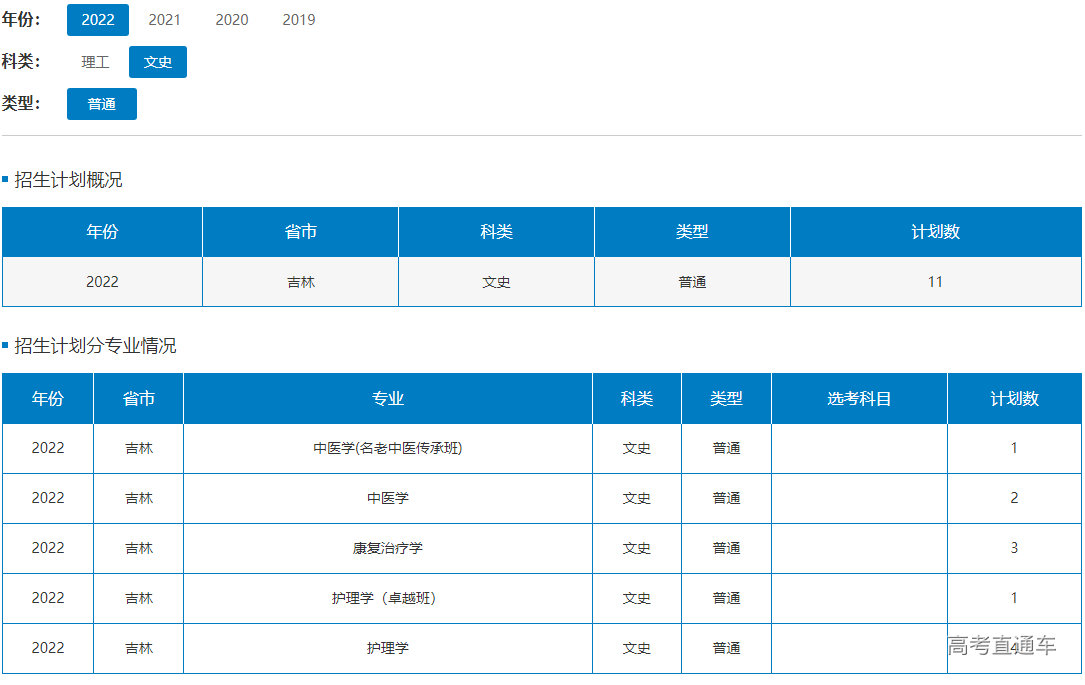Select 理工 subject category

click(x=96, y=62)
